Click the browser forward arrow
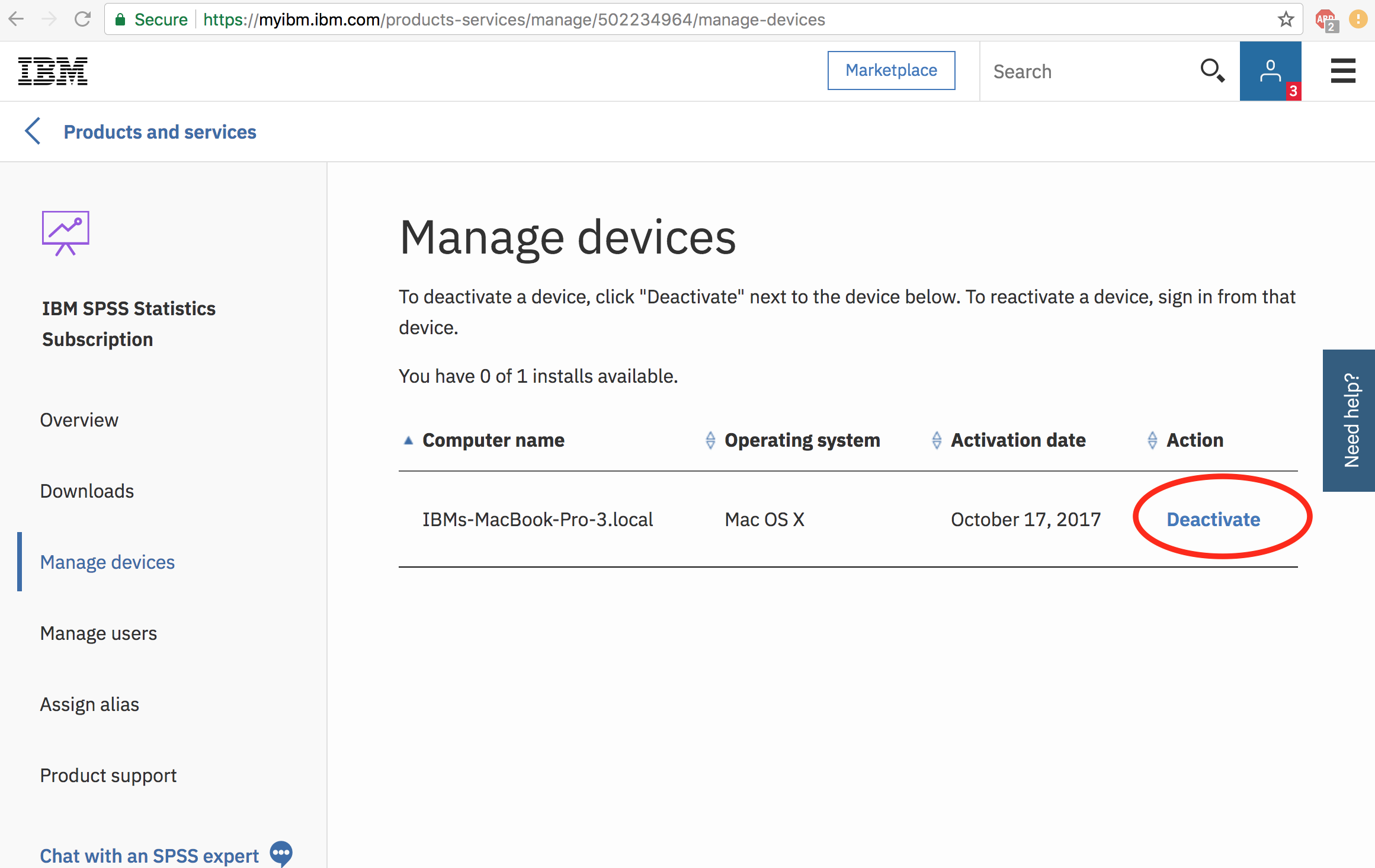 (x=49, y=20)
